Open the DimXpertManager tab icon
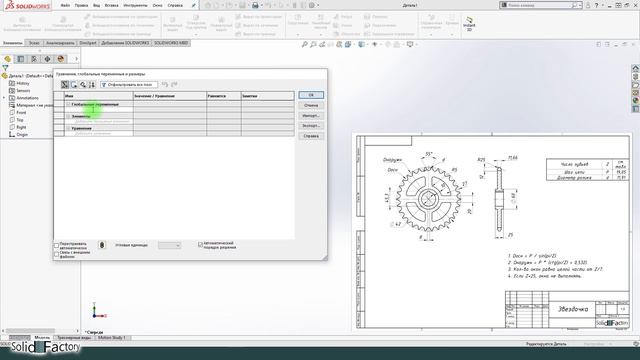 click(x=47, y=59)
